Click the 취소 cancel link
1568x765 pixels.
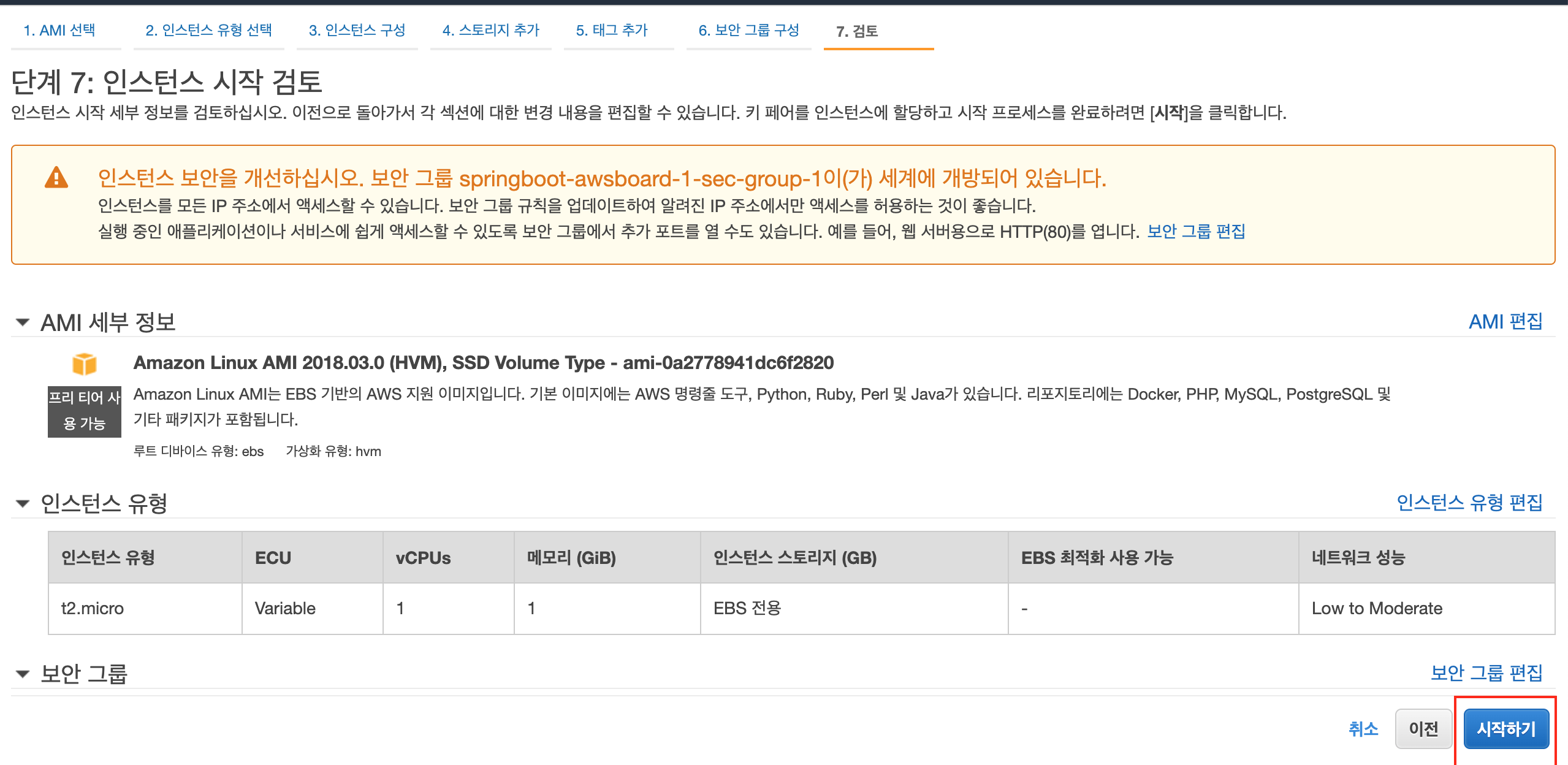(x=1363, y=728)
